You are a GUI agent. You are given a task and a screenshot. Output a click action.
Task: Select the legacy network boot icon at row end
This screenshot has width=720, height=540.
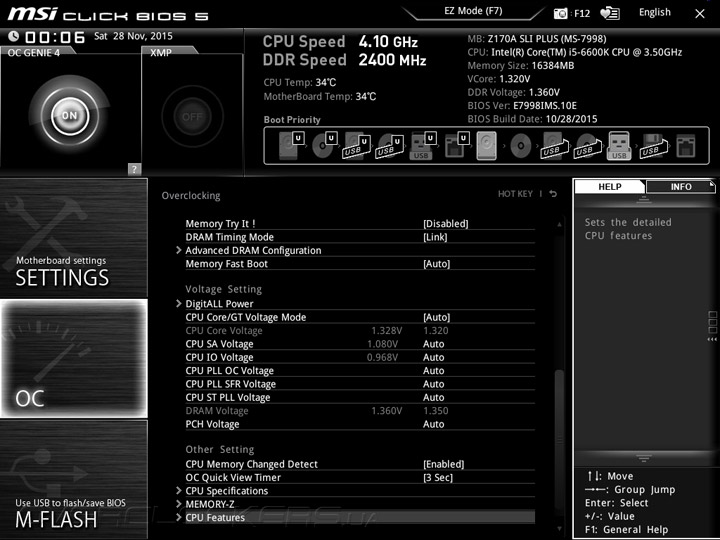click(x=686, y=146)
